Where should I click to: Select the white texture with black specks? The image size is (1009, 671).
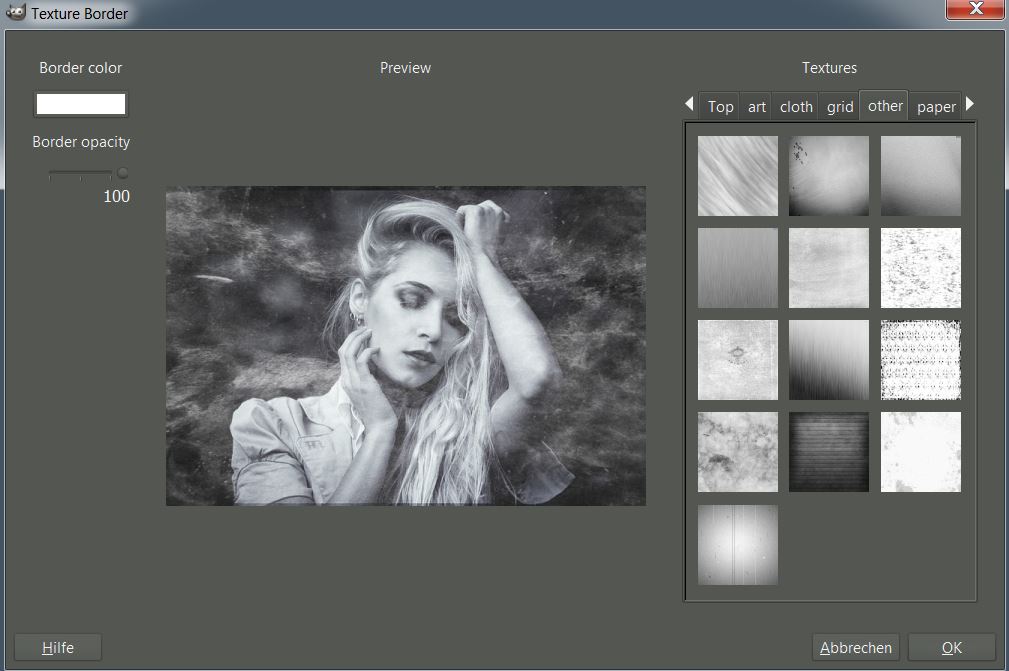point(921,268)
